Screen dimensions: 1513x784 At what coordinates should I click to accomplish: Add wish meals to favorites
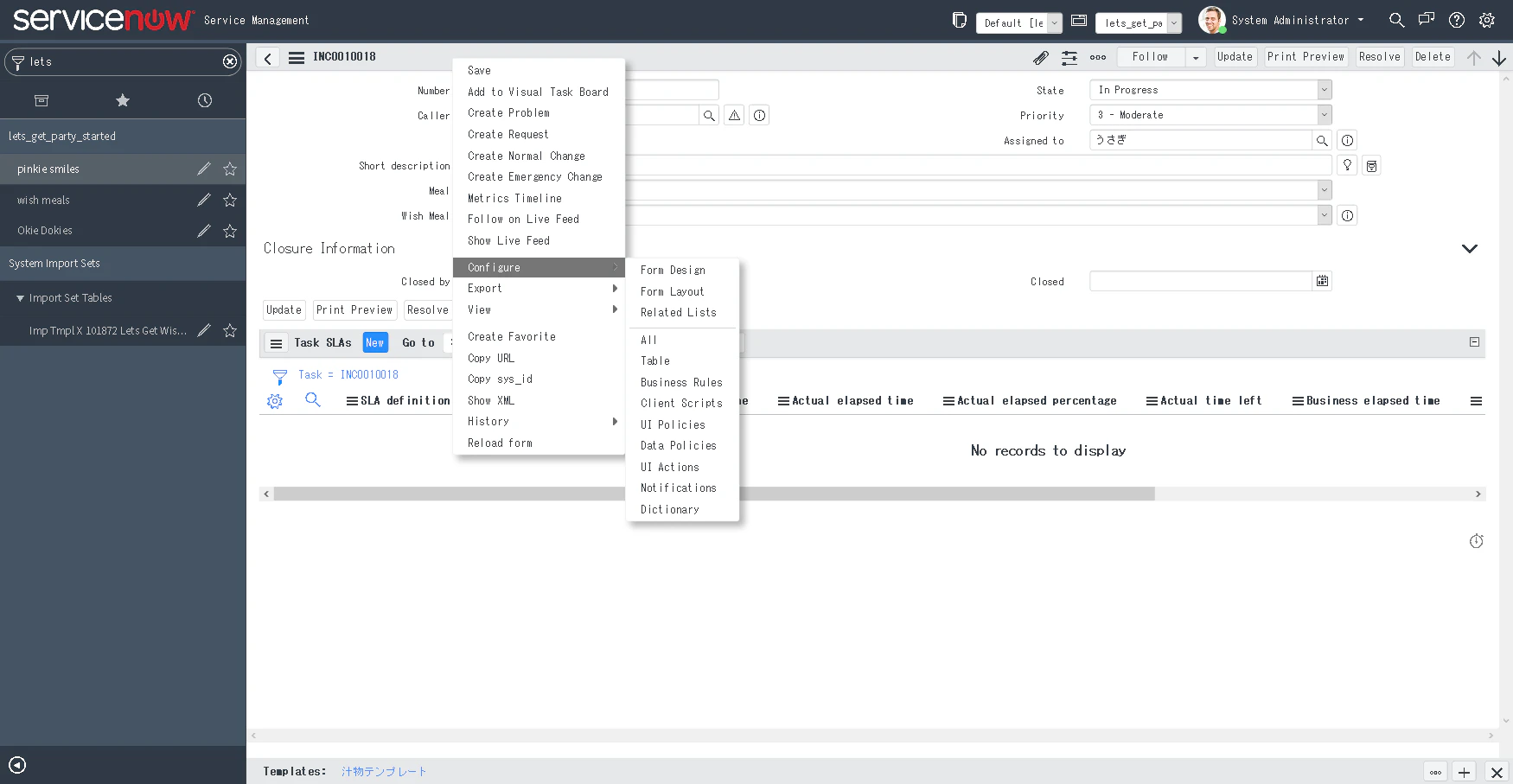click(x=230, y=200)
